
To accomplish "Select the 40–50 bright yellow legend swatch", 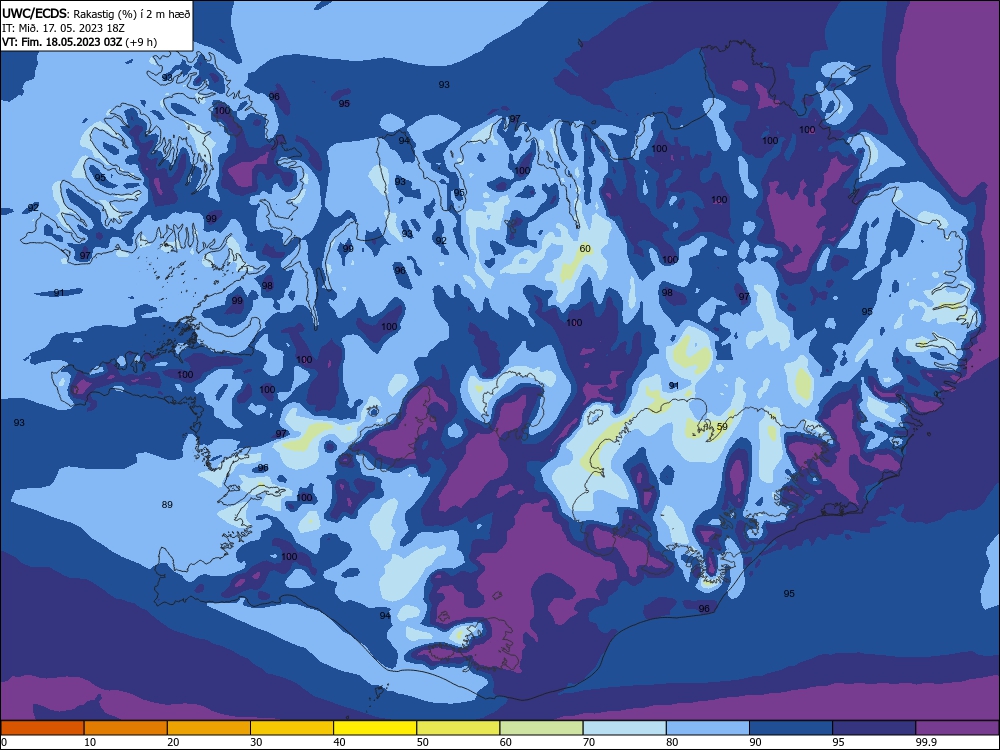I will click(x=375, y=728).
